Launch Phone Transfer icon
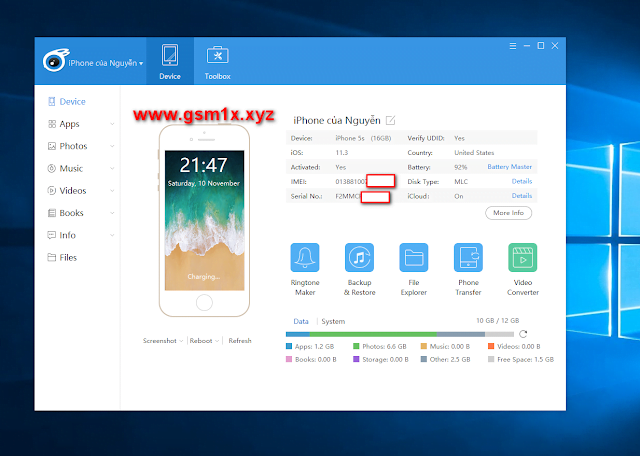Image resolution: width=640 pixels, height=456 pixels. tap(468, 258)
